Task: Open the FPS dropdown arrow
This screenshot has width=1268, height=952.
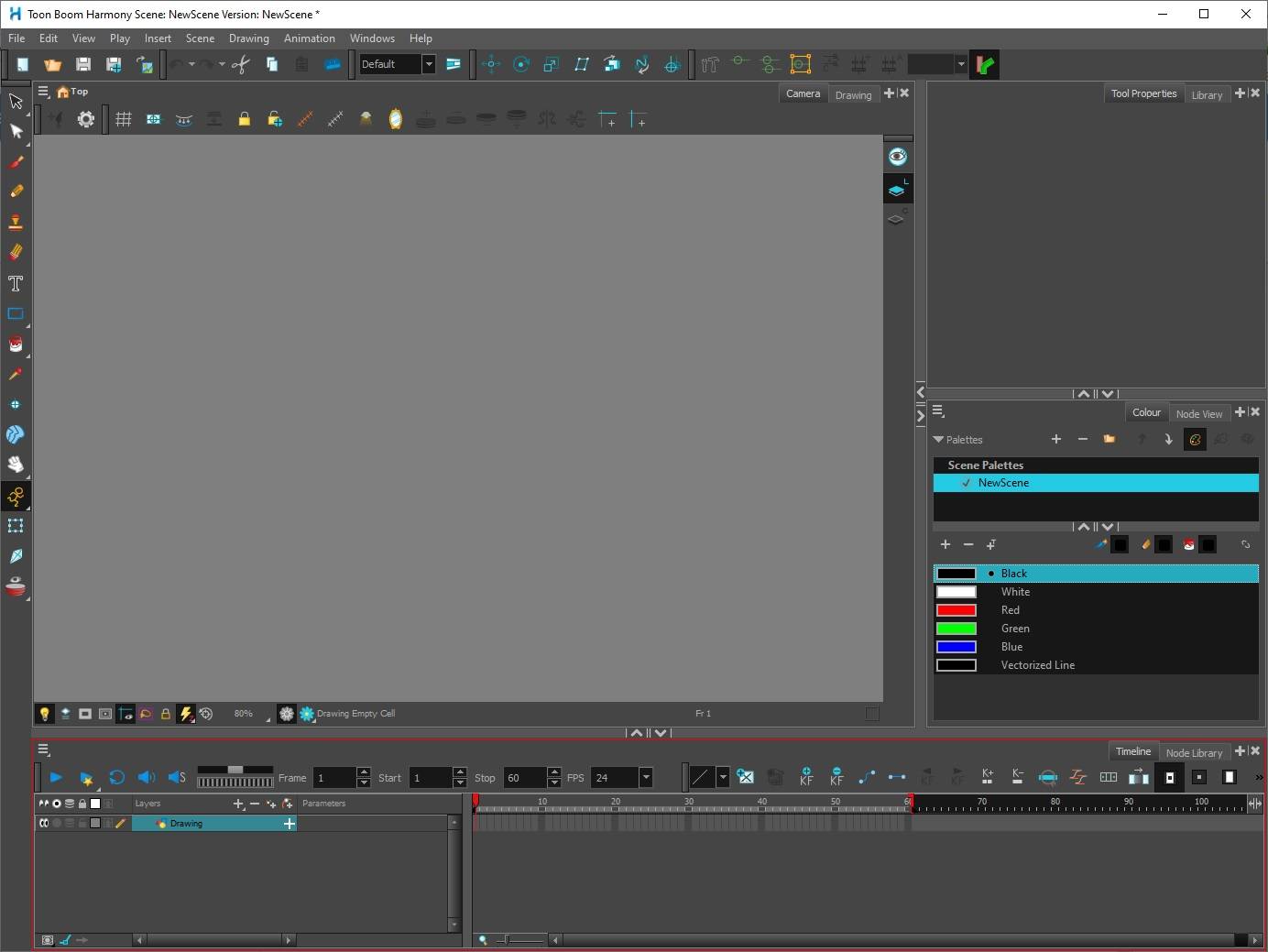Action: 646,778
